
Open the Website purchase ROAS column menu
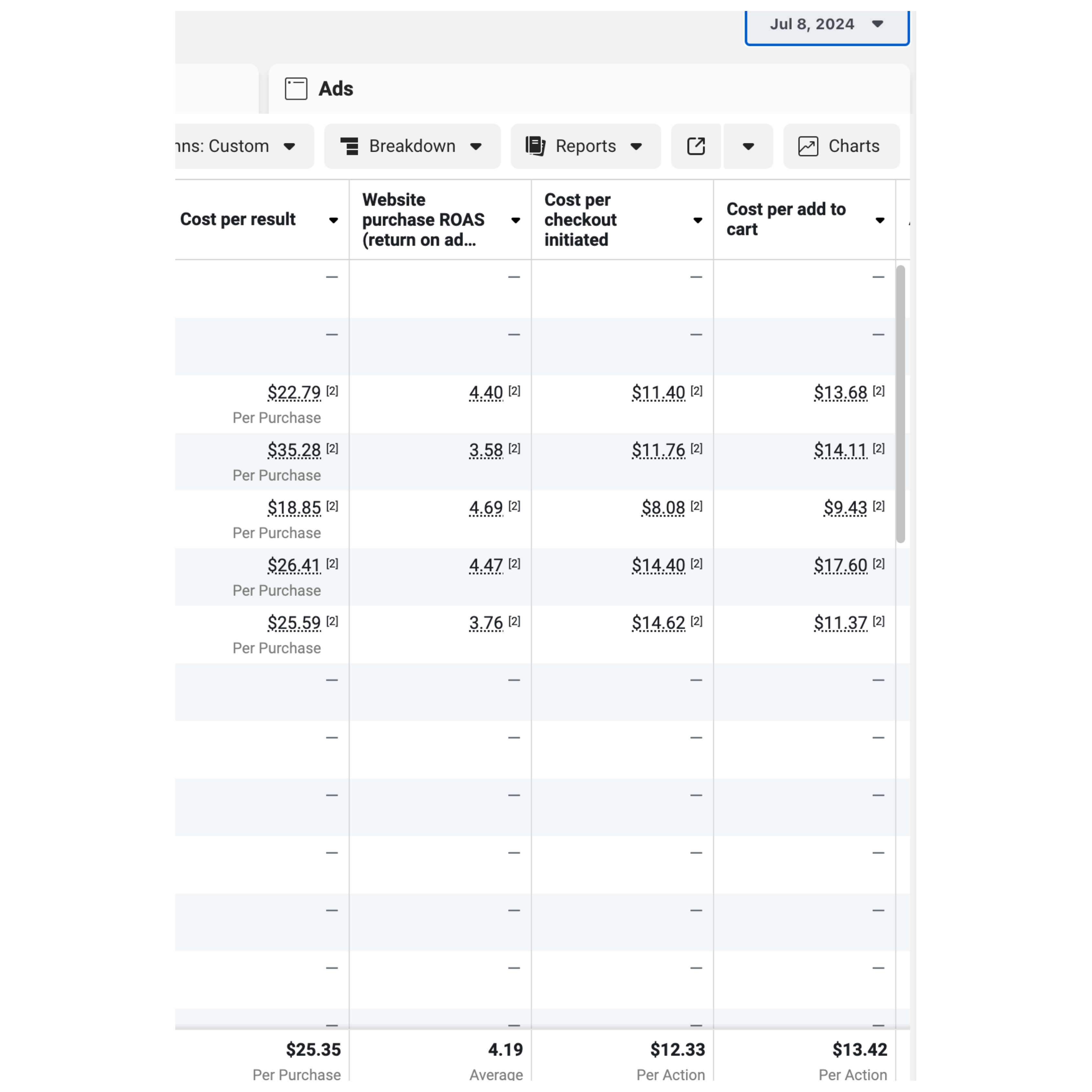pyautogui.click(x=515, y=220)
